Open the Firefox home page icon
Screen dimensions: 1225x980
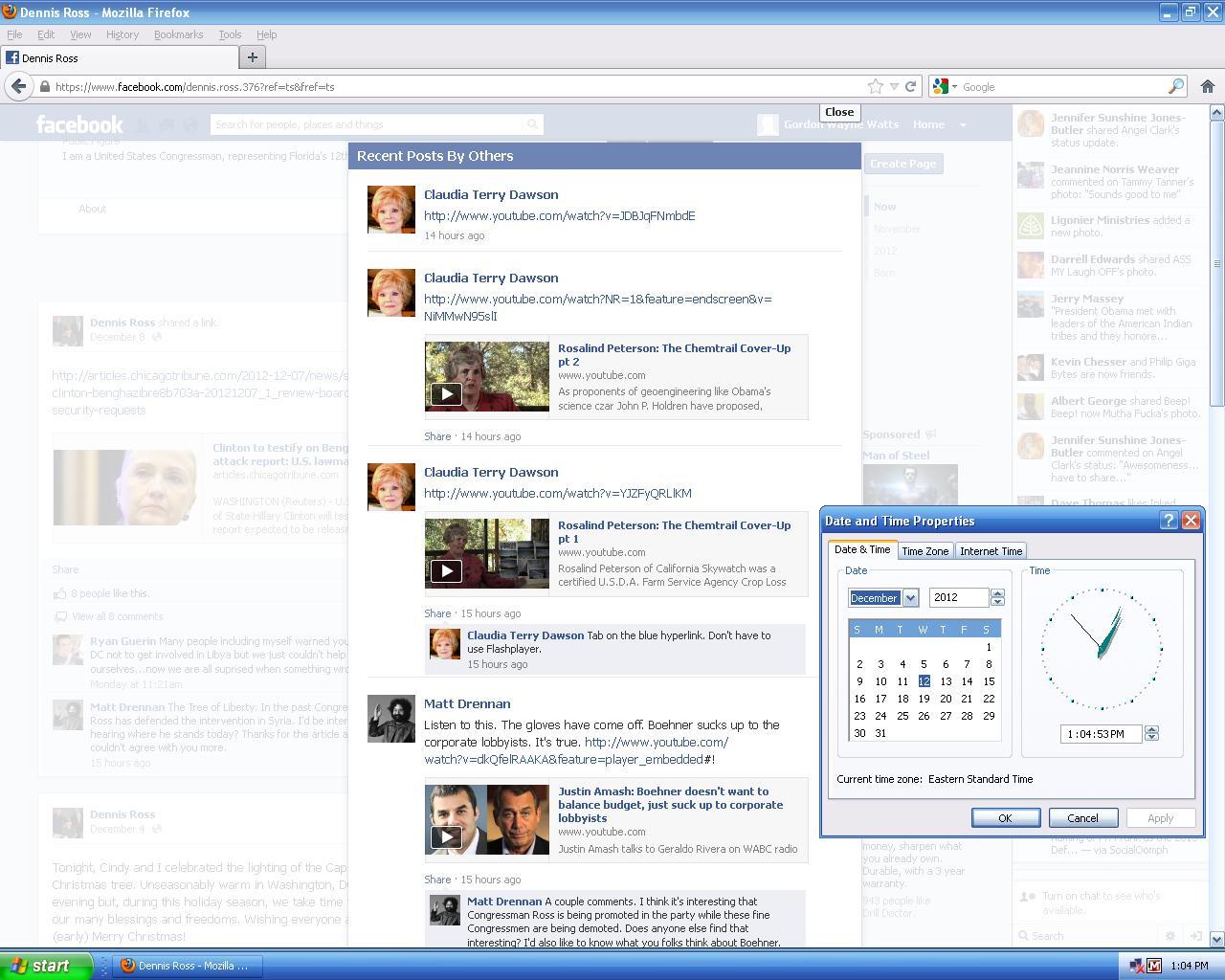(1207, 86)
